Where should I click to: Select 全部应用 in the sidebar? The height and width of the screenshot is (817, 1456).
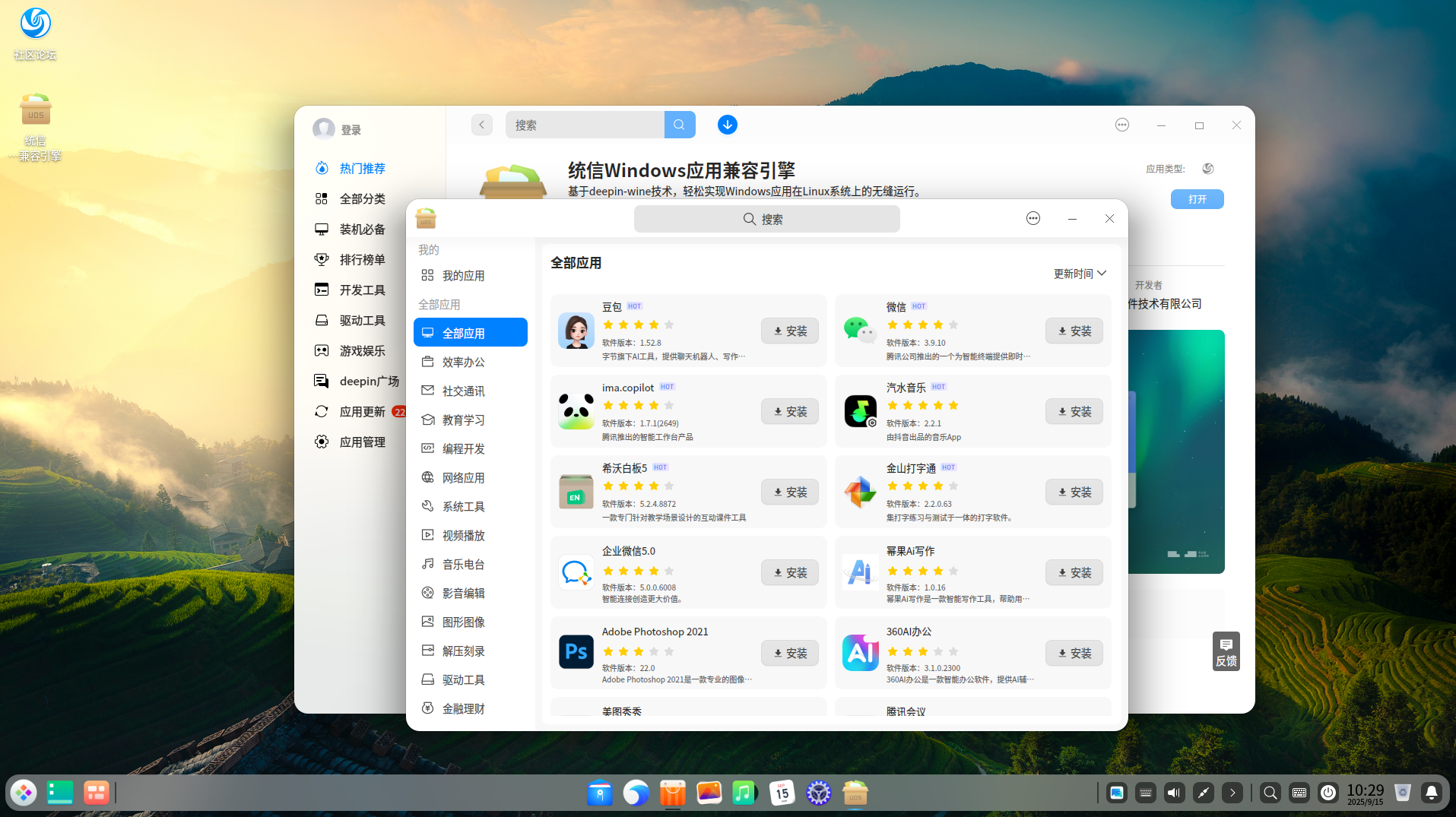pyautogui.click(x=471, y=332)
